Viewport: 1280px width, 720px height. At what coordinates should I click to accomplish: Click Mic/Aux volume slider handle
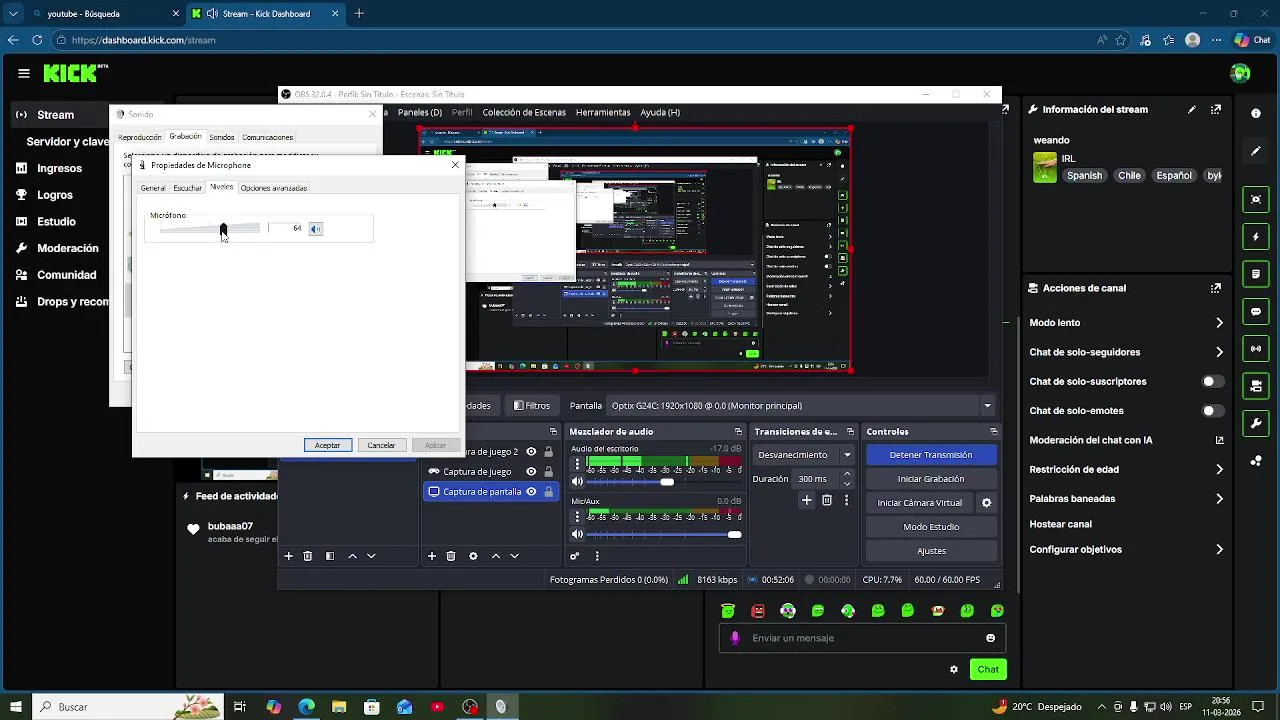pyautogui.click(x=735, y=534)
